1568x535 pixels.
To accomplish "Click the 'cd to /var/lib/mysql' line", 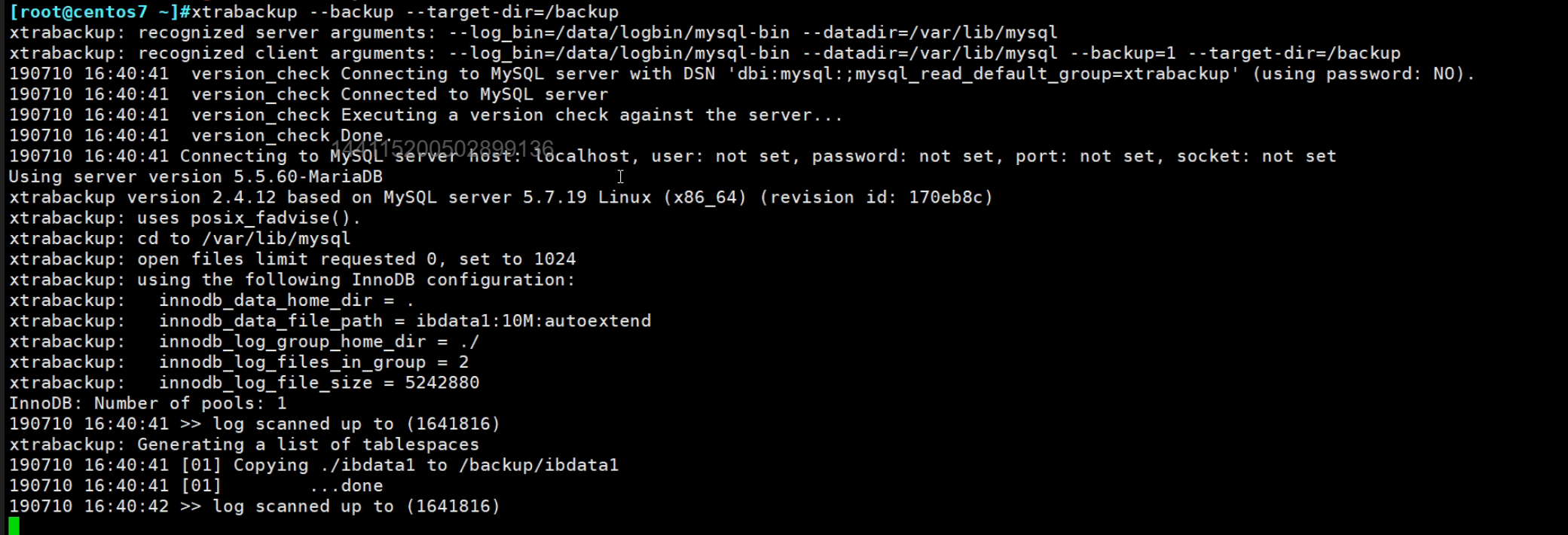I will pyautogui.click(x=243, y=239).
